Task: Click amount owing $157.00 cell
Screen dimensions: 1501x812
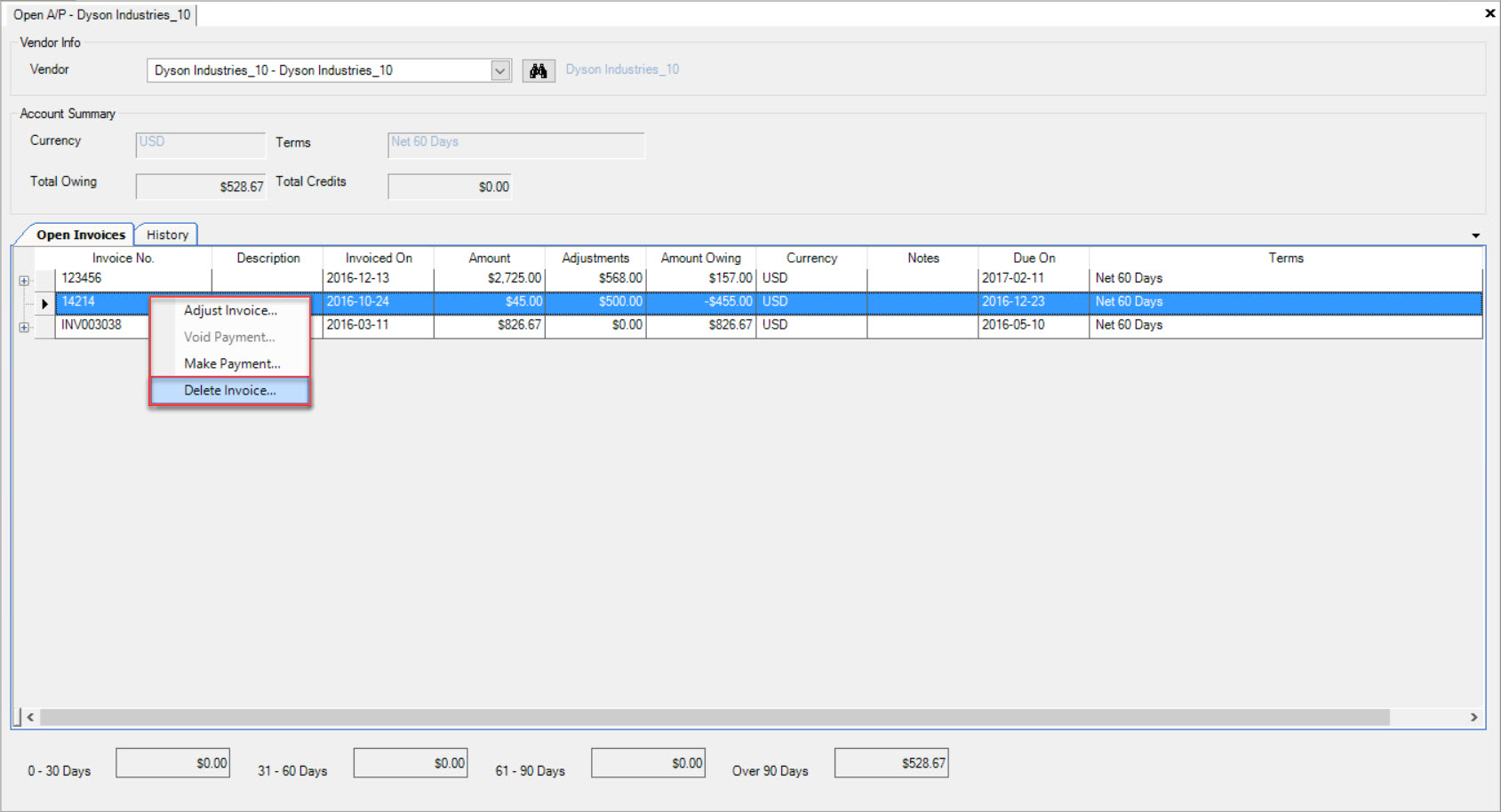Action: coord(701,278)
